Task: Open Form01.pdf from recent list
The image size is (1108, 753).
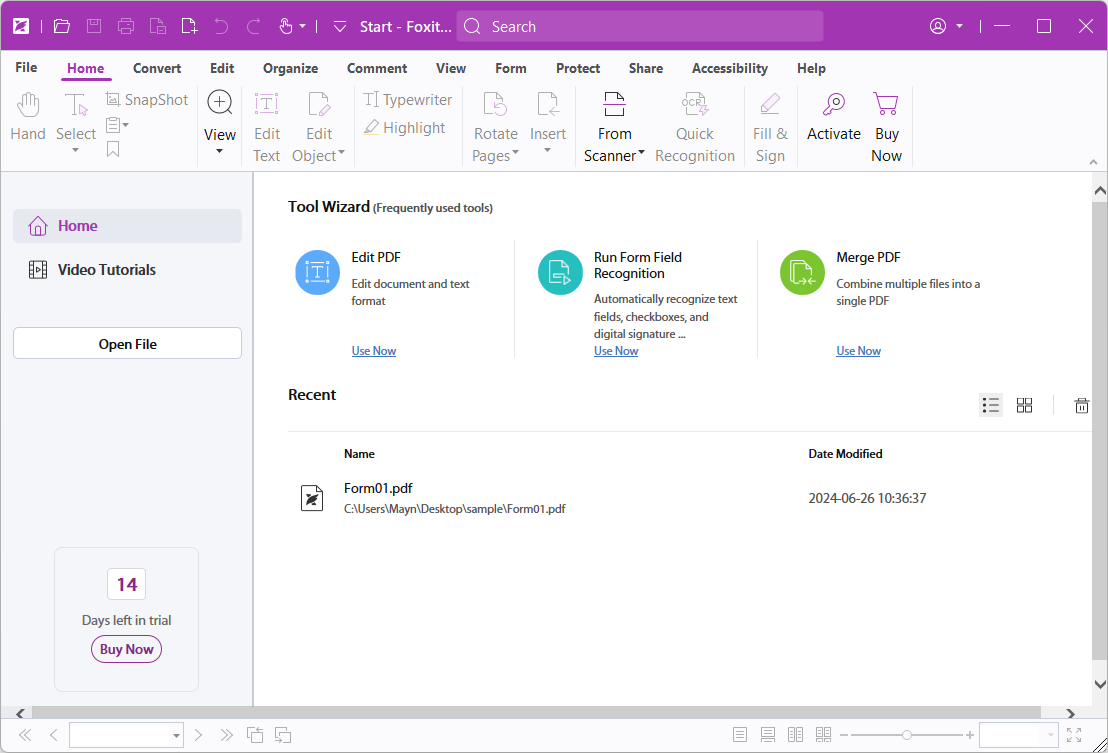Action: click(x=378, y=489)
